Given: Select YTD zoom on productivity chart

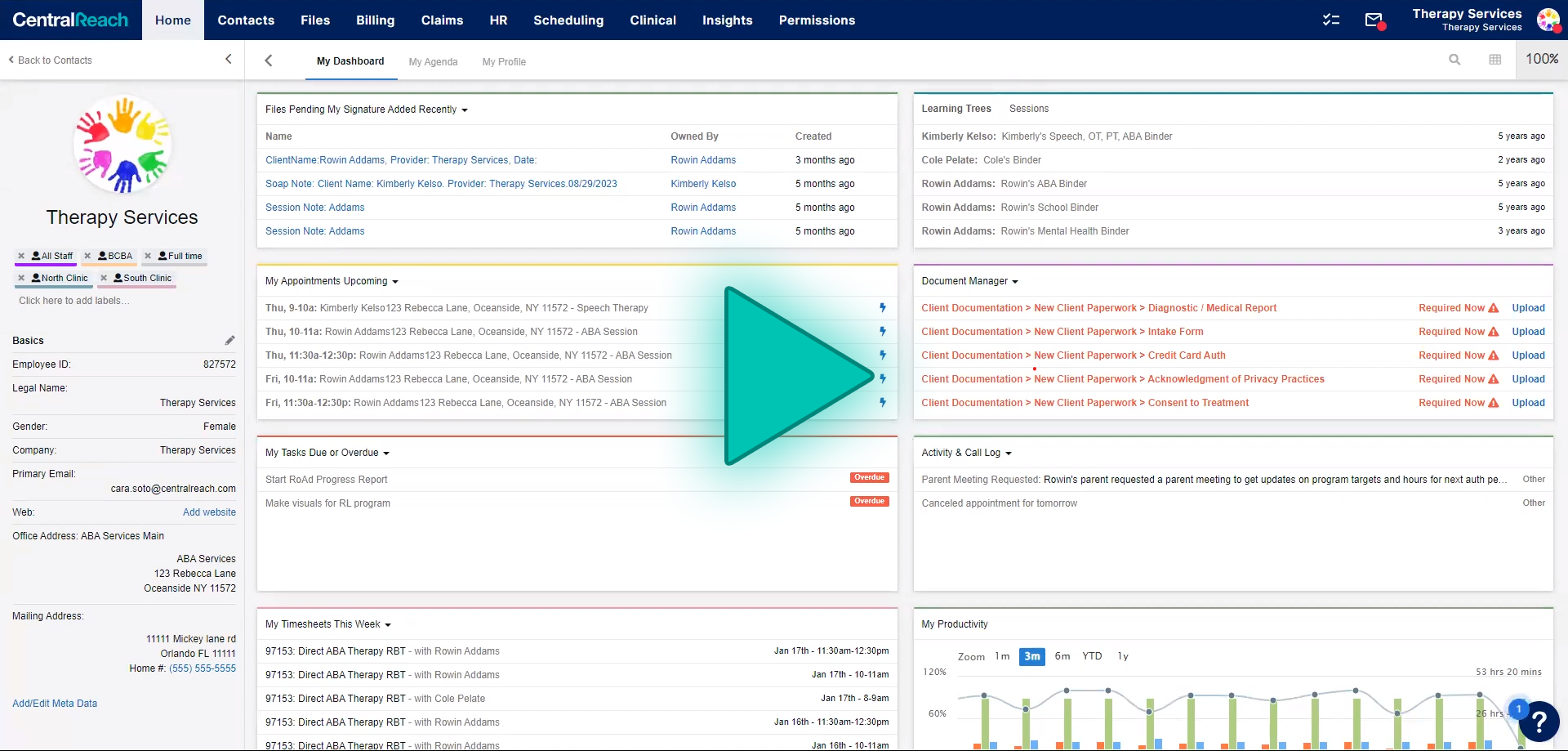Looking at the screenshot, I should click(x=1092, y=656).
